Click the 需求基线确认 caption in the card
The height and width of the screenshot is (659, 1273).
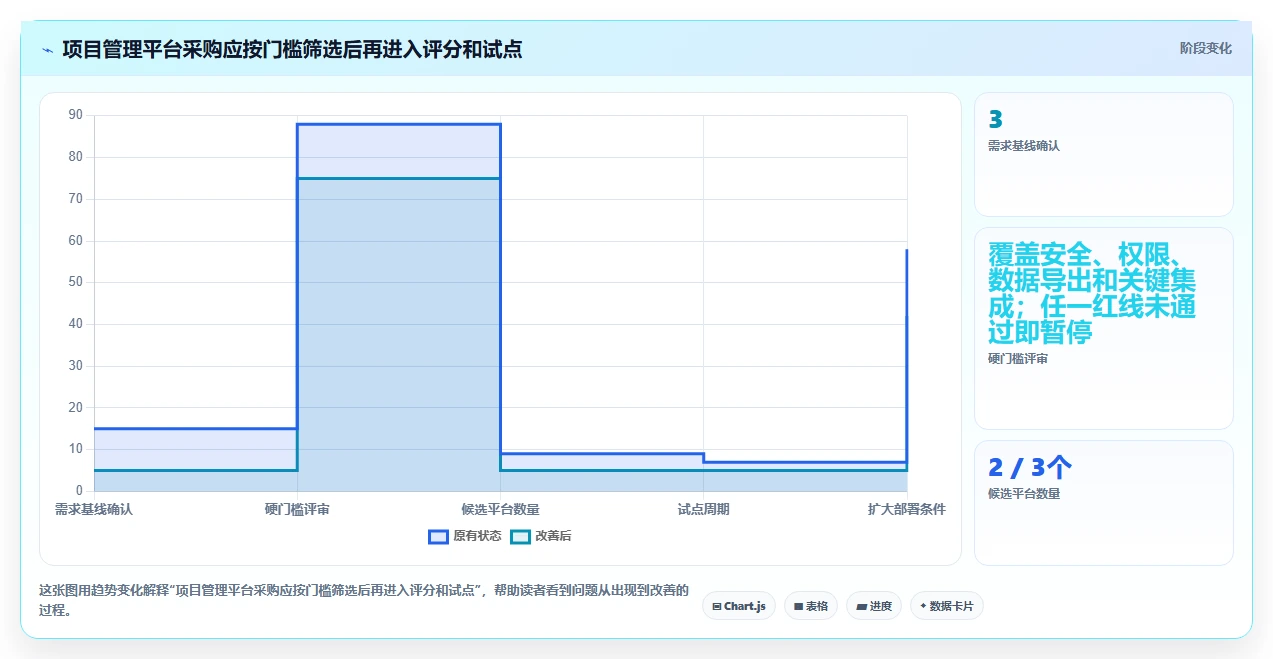1023,146
